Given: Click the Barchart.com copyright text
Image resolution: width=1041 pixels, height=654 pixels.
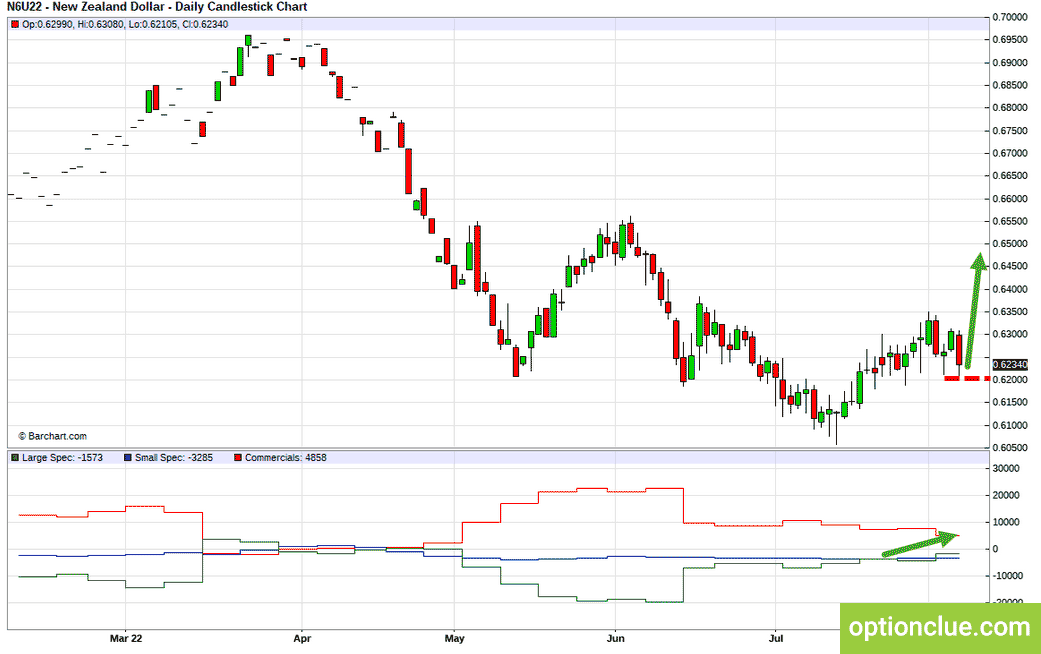Looking at the screenshot, I should 52,436.
